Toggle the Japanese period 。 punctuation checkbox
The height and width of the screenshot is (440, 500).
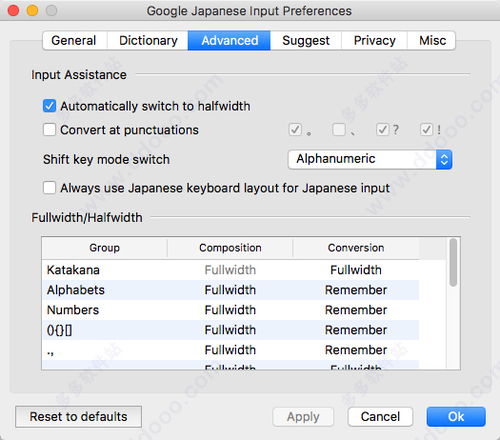click(295, 129)
